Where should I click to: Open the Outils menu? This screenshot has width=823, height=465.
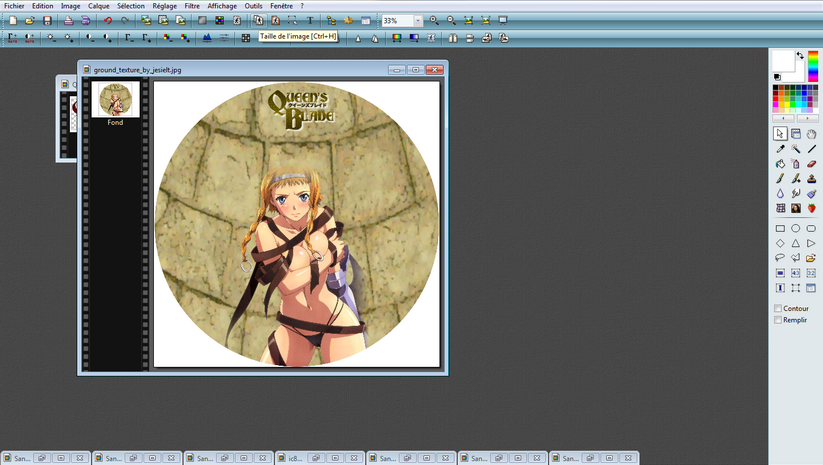point(254,6)
